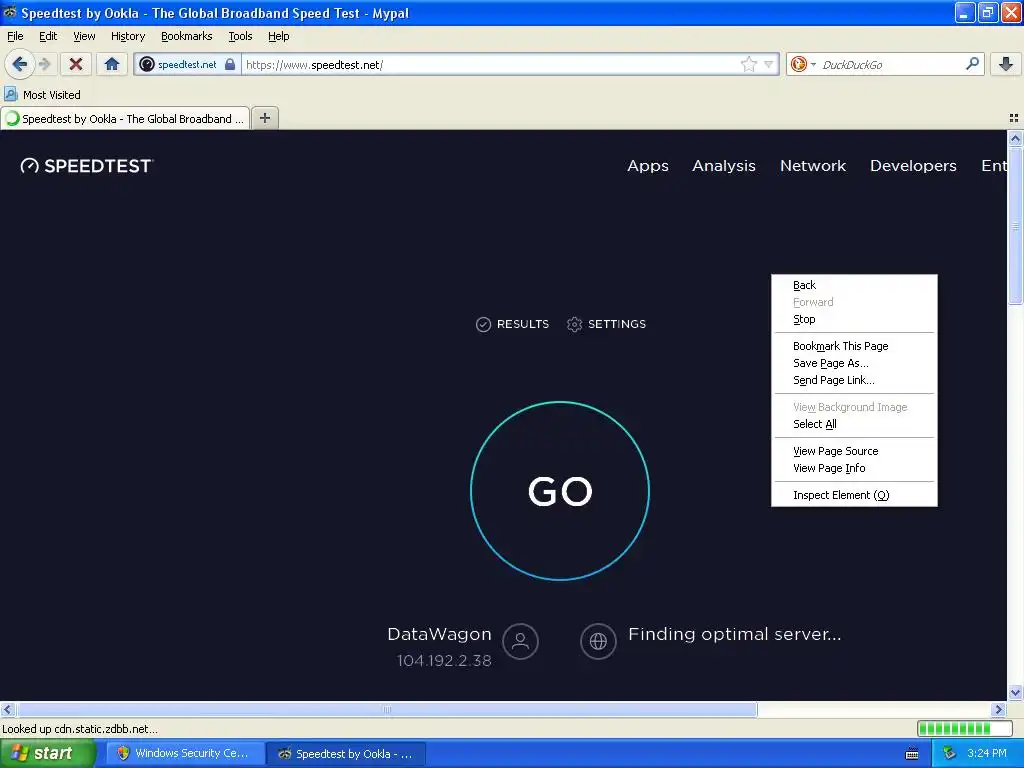Screen dimensions: 1024x768
Task: Click the forward arrow in the toolbar
Action: click(x=45, y=64)
